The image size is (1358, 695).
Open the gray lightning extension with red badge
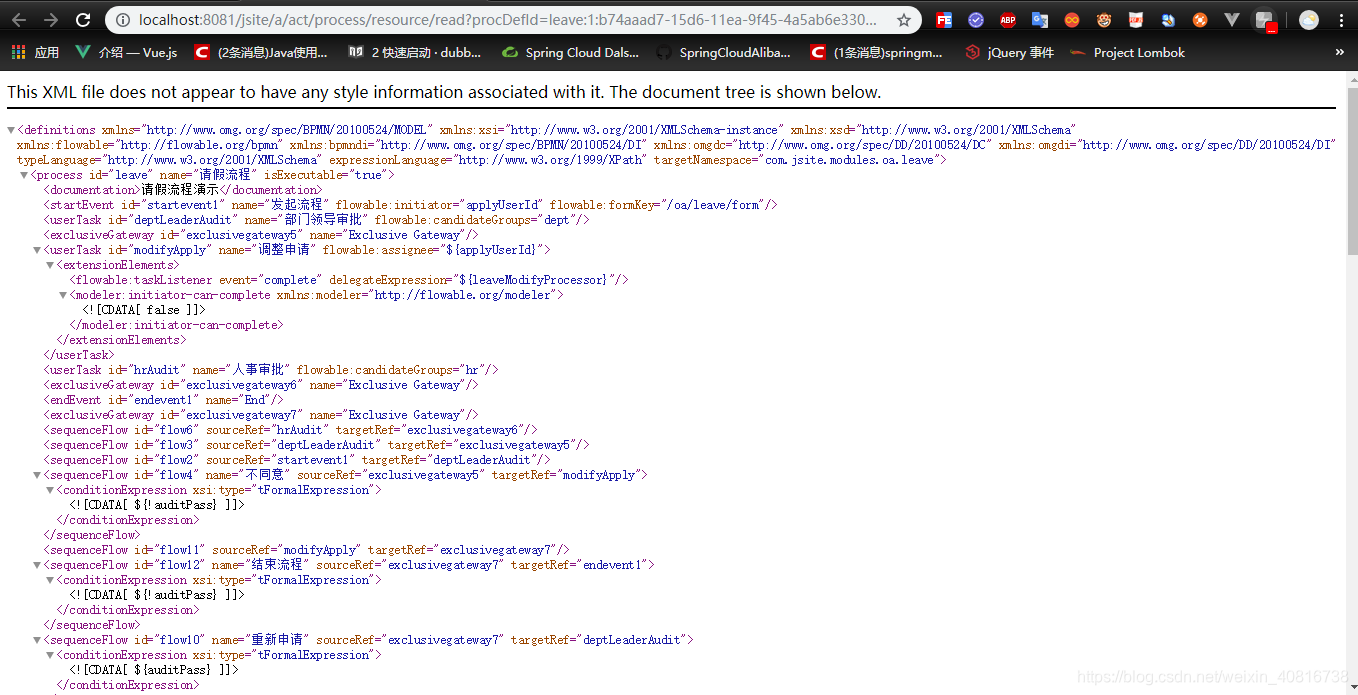pyautogui.click(x=1265, y=21)
